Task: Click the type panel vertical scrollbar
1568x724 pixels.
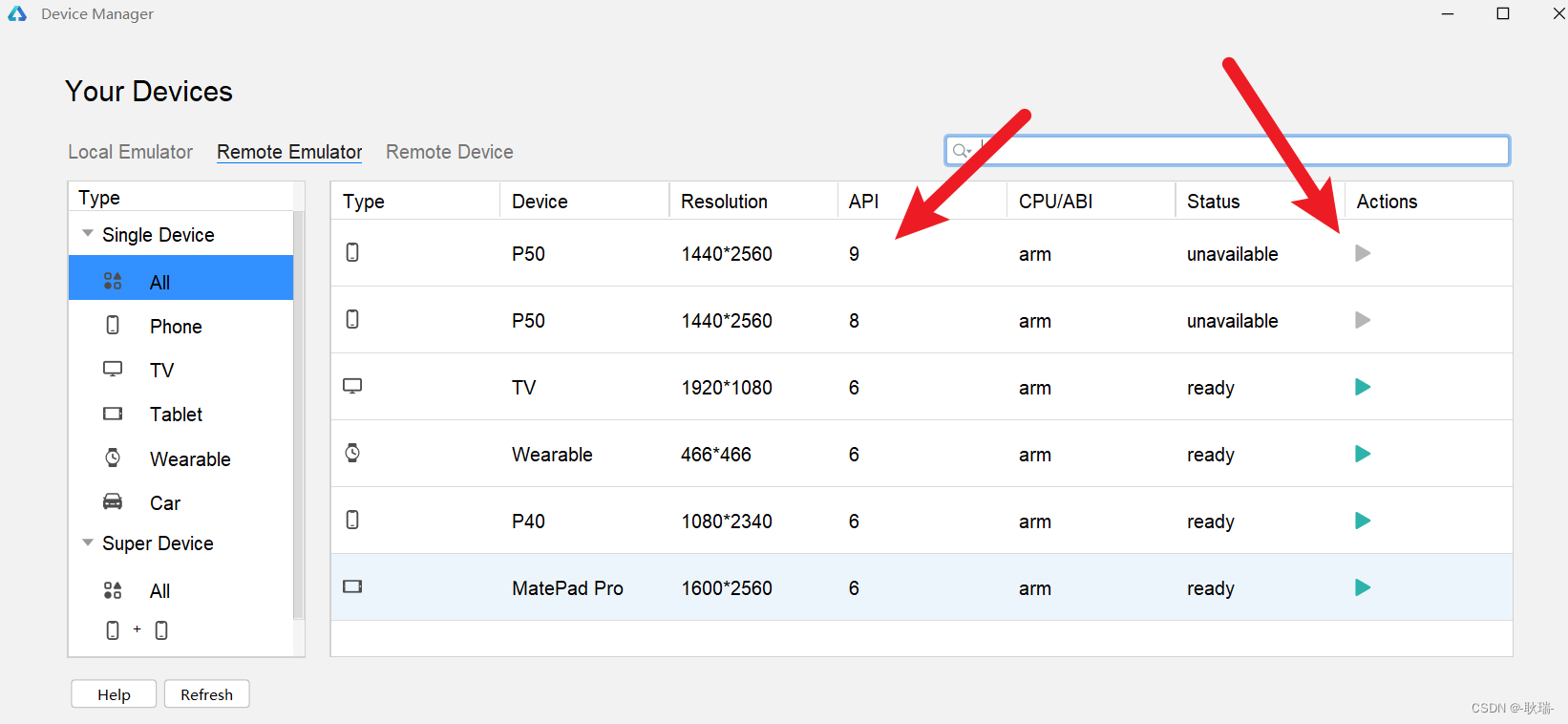Action: click(x=298, y=415)
